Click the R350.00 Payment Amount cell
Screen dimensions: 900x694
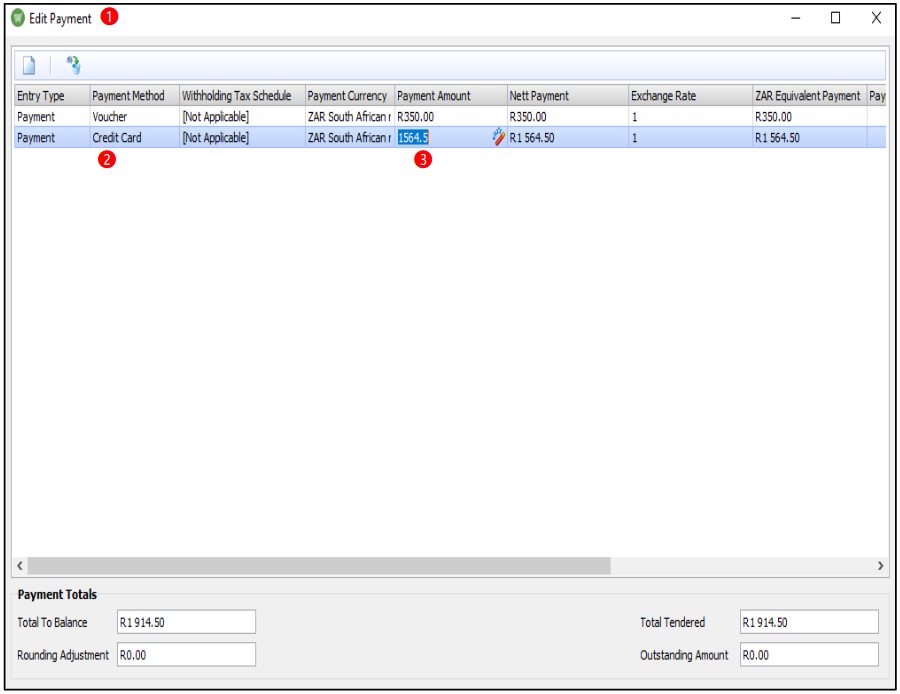tap(451, 117)
